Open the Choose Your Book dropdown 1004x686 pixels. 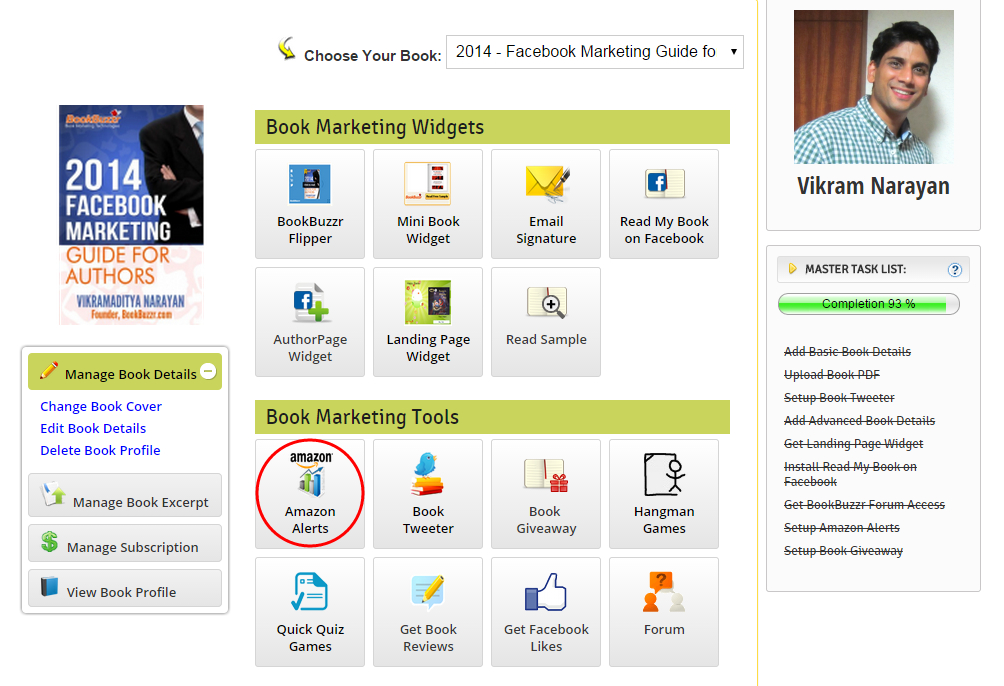(595, 52)
